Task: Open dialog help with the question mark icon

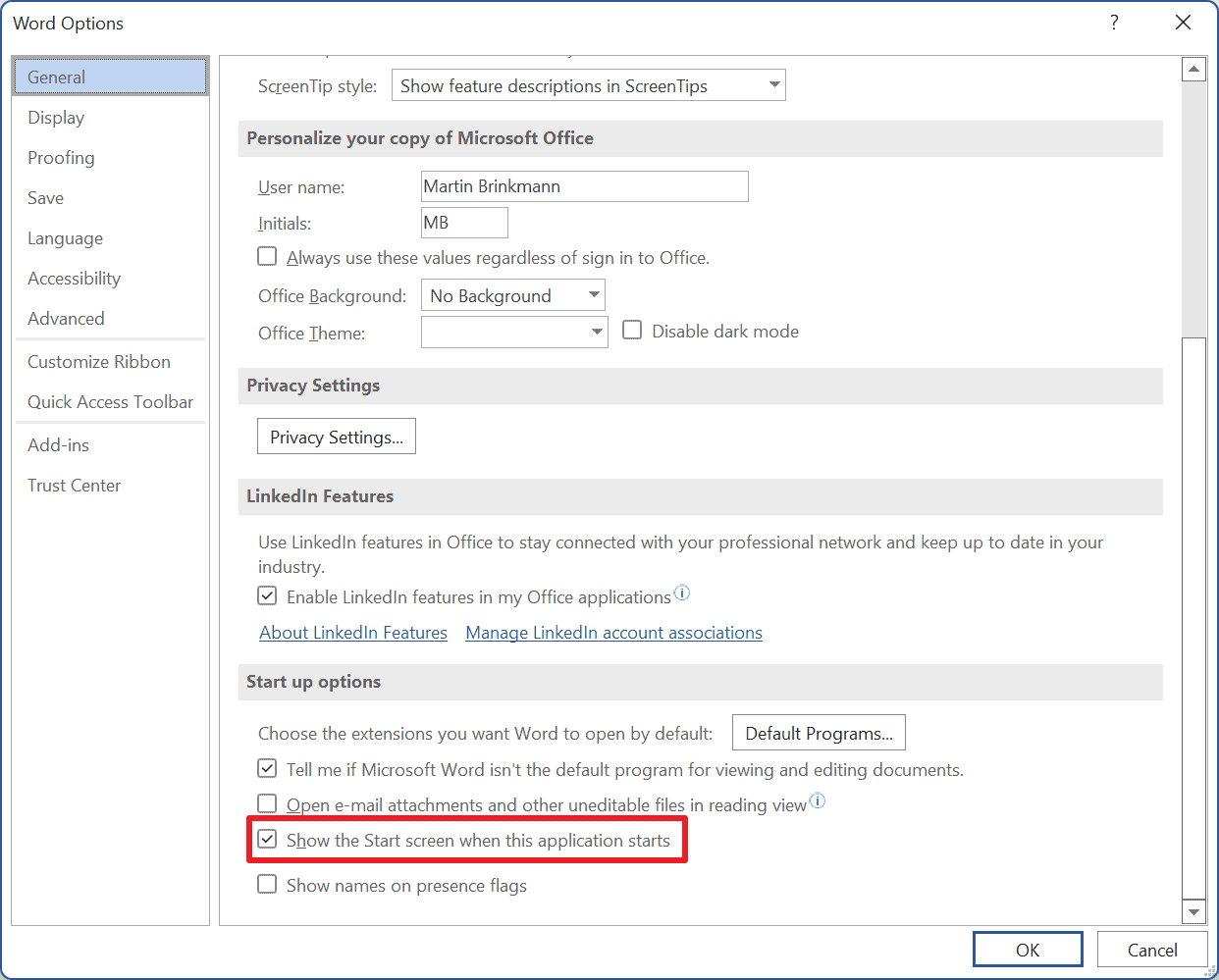Action: click(x=1114, y=22)
